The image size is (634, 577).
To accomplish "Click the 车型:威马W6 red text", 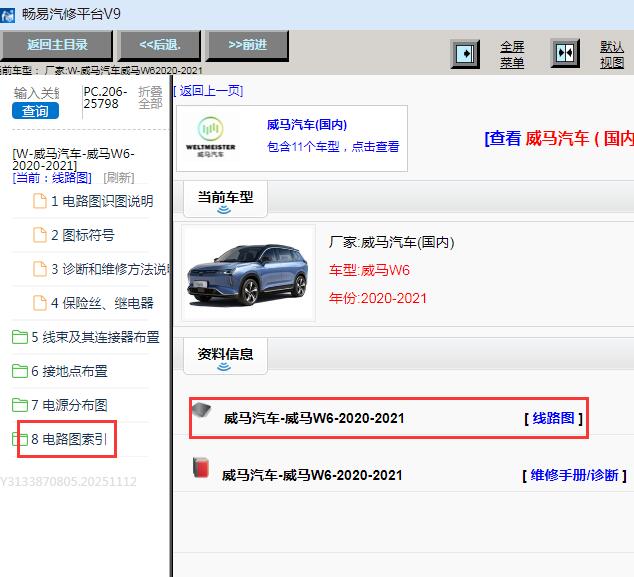I will click(x=369, y=270).
